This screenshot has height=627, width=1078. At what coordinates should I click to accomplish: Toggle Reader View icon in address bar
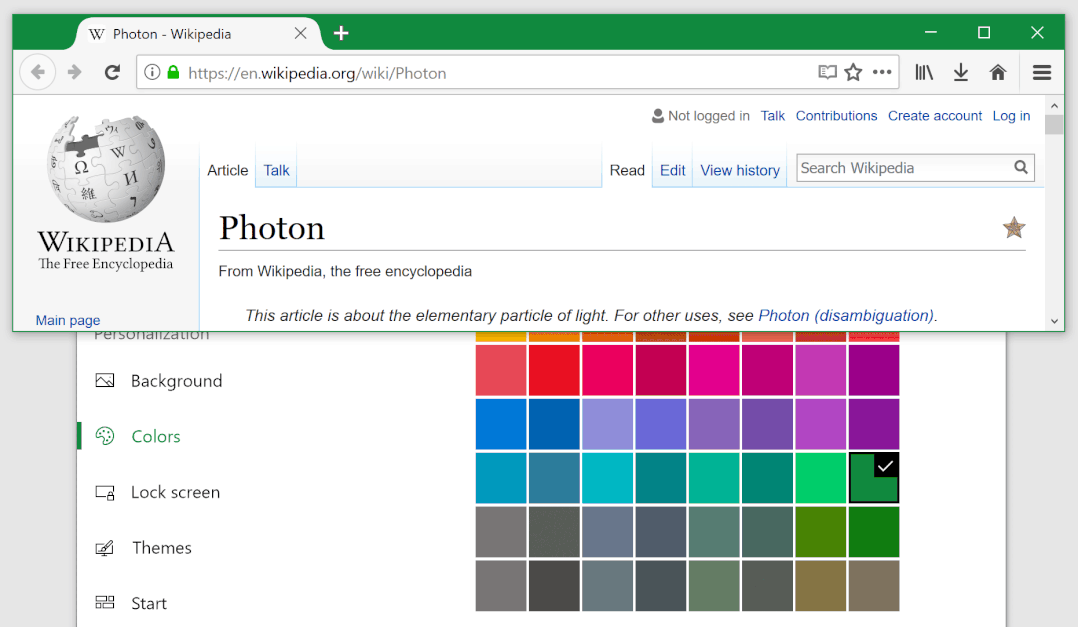pyautogui.click(x=827, y=72)
